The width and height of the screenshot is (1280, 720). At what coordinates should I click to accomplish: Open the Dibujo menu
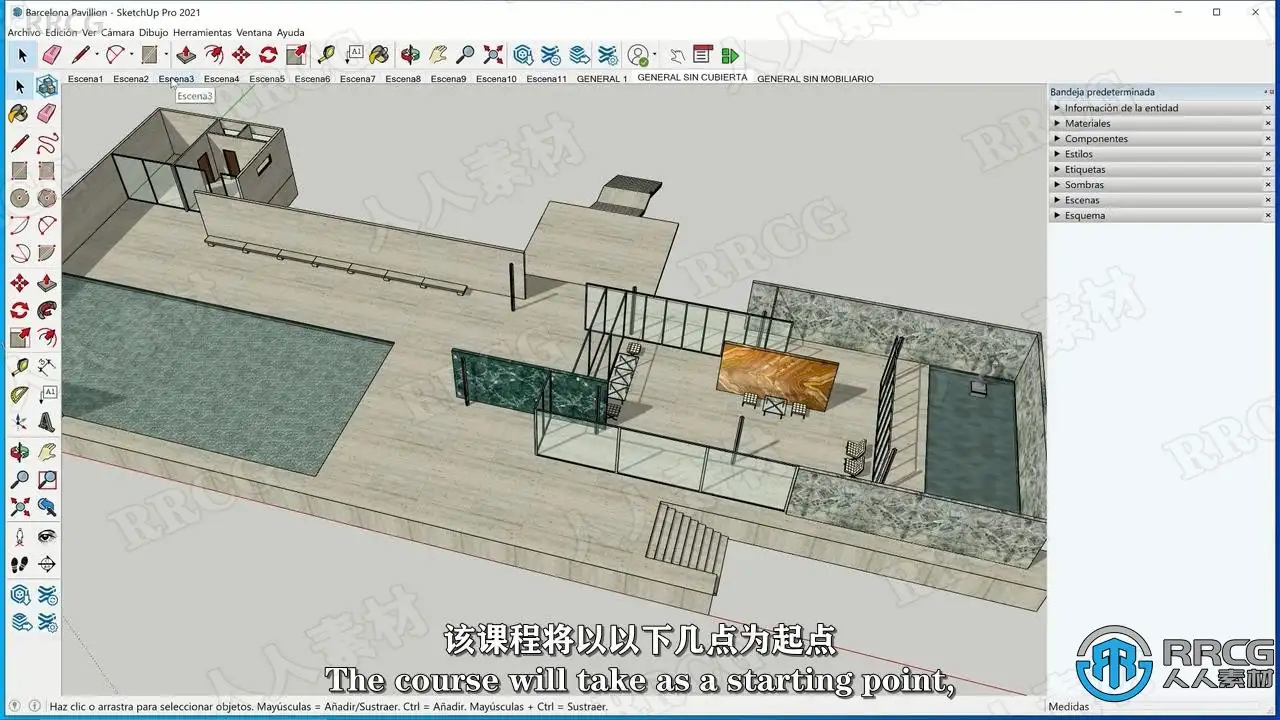coord(154,33)
